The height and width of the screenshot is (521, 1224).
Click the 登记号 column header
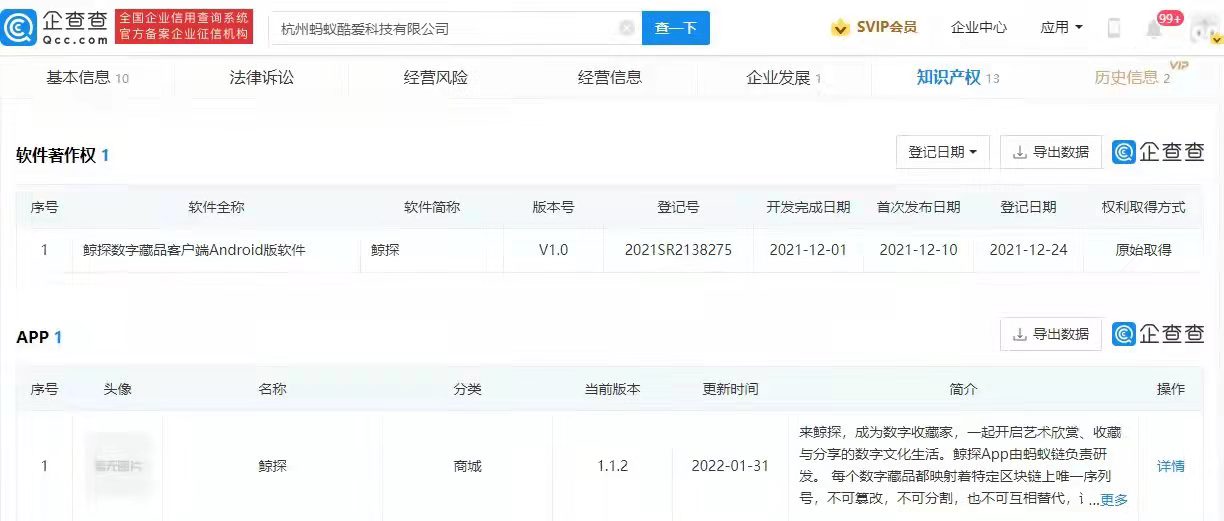point(678,207)
